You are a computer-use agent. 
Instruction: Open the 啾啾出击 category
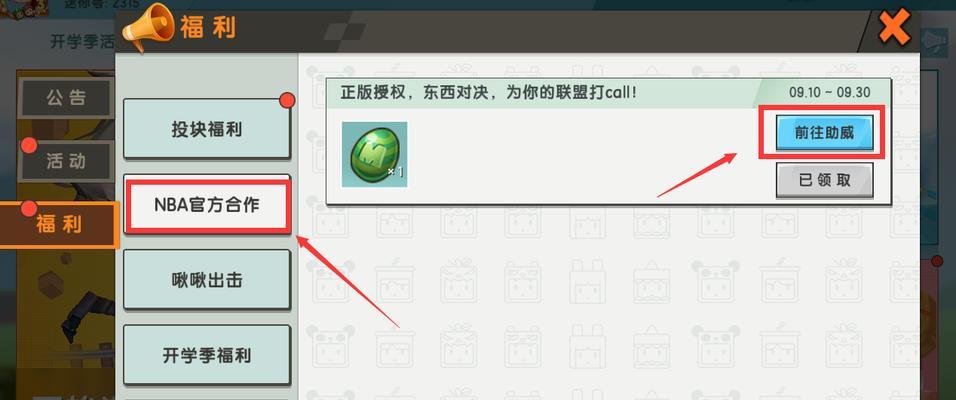[x=207, y=280]
